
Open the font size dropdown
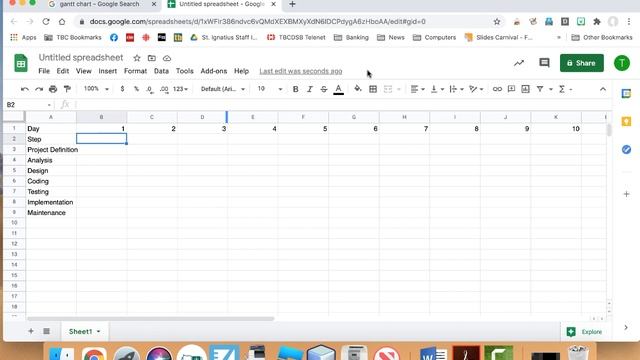270,89
